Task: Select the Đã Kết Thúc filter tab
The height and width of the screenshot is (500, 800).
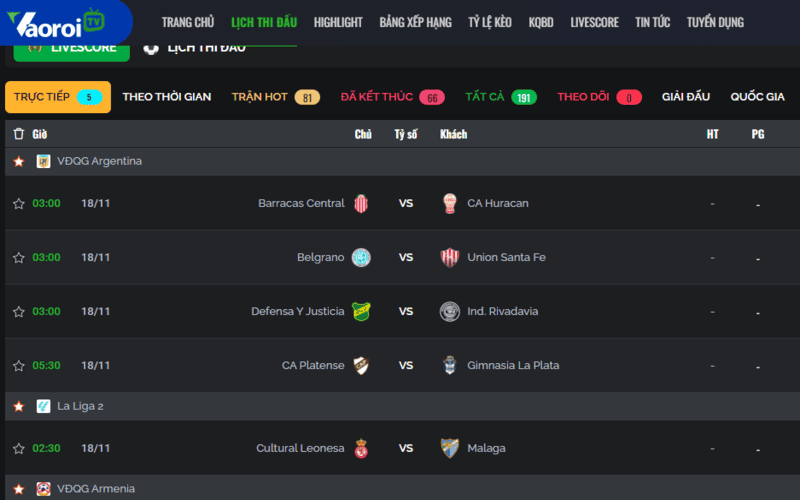Action: 391,97
